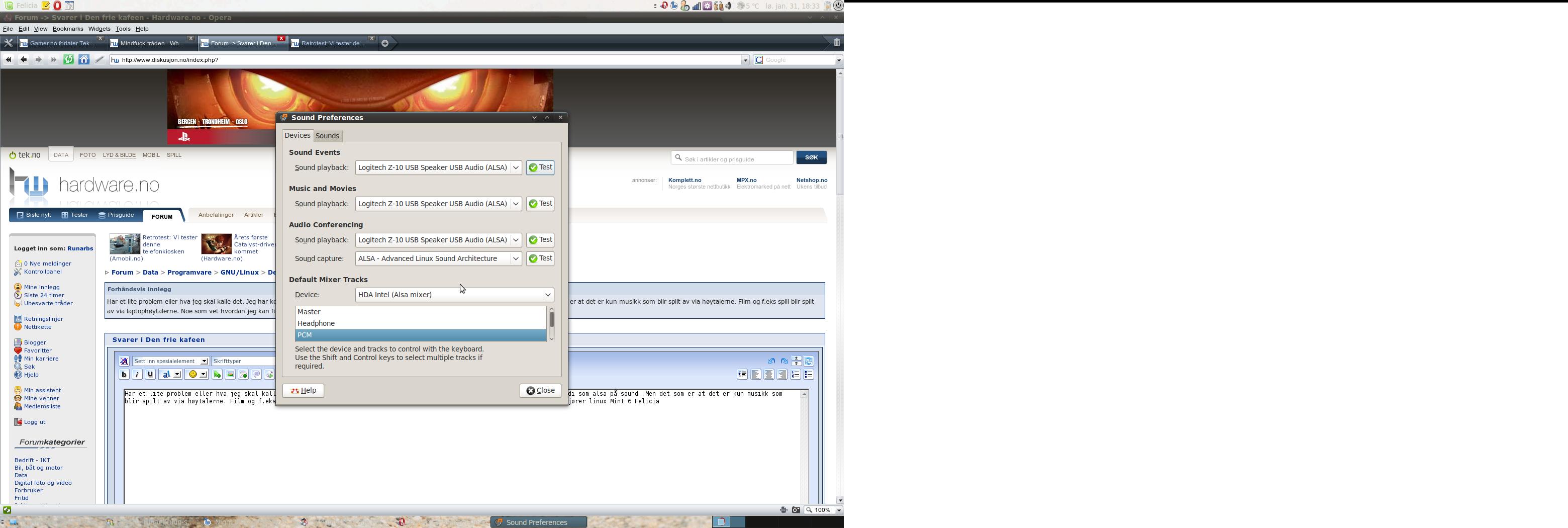Image resolution: width=1568 pixels, height=528 pixels.
Task: Click the wand icon in address toolbar
Action: [x=99, y=60]
